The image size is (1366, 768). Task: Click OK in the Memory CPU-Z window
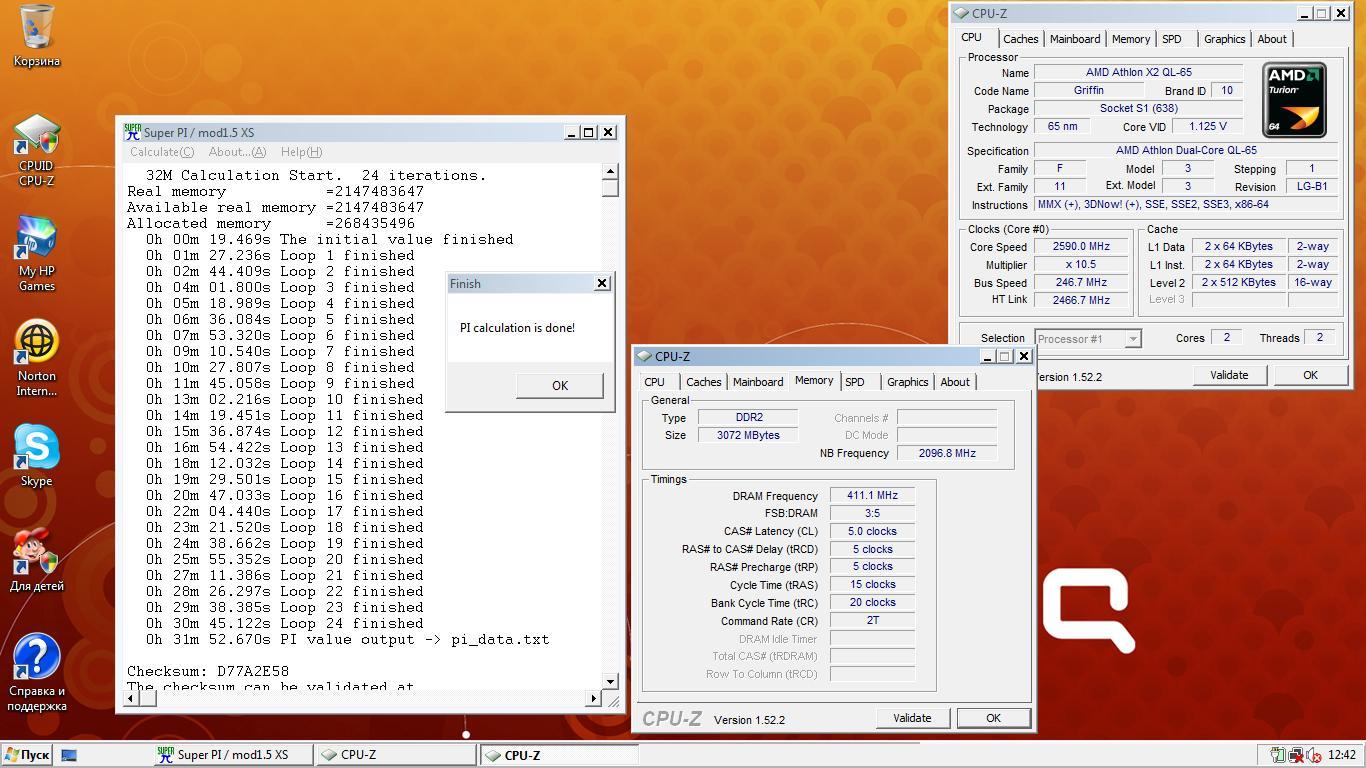[x=993, y=718]
